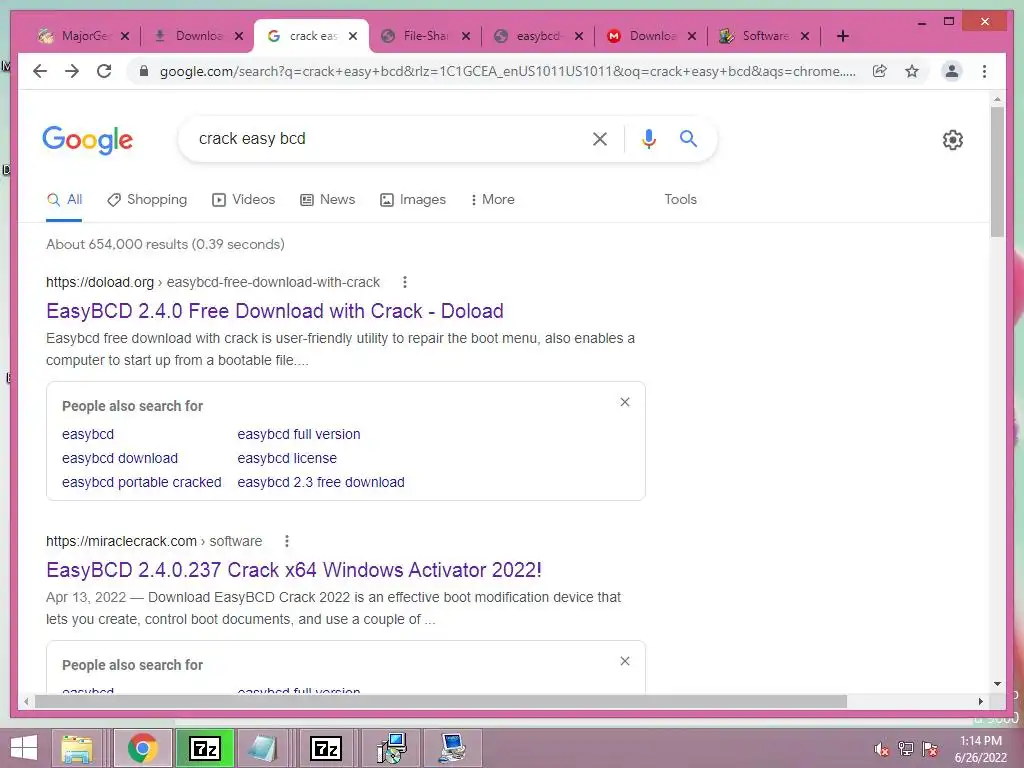The height and width of the screenshot is (768, 1024).
Task: Close the Software tab
Action: 805,36
